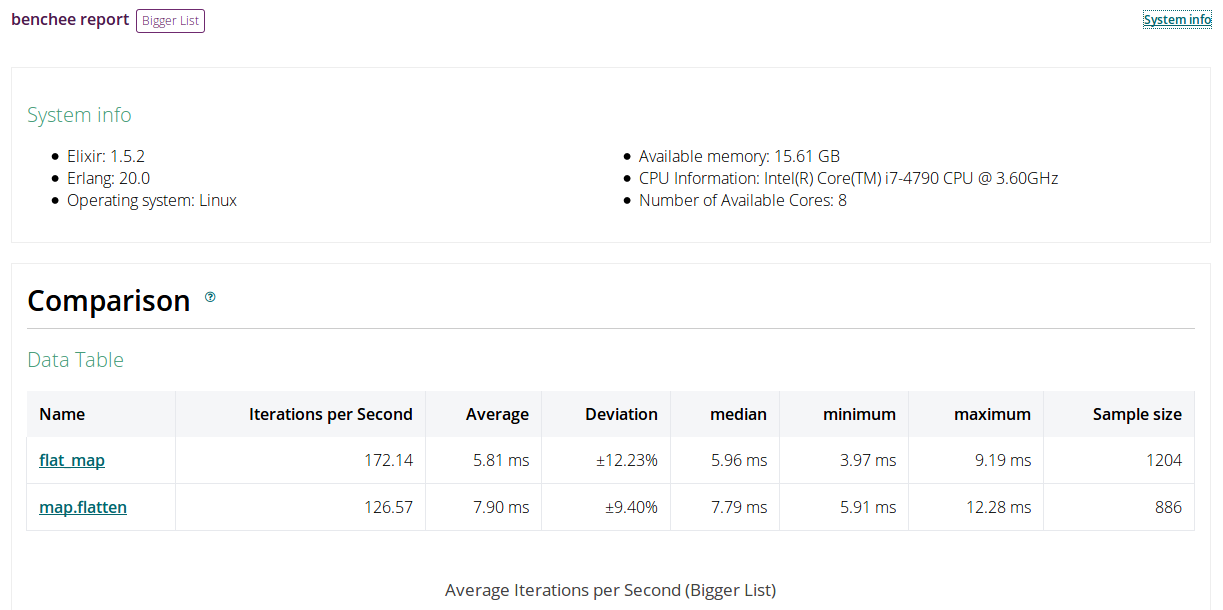Open the map.flatten benchmark link
The width and height of the screenshot is (1223, 610).
pos(83,508)
